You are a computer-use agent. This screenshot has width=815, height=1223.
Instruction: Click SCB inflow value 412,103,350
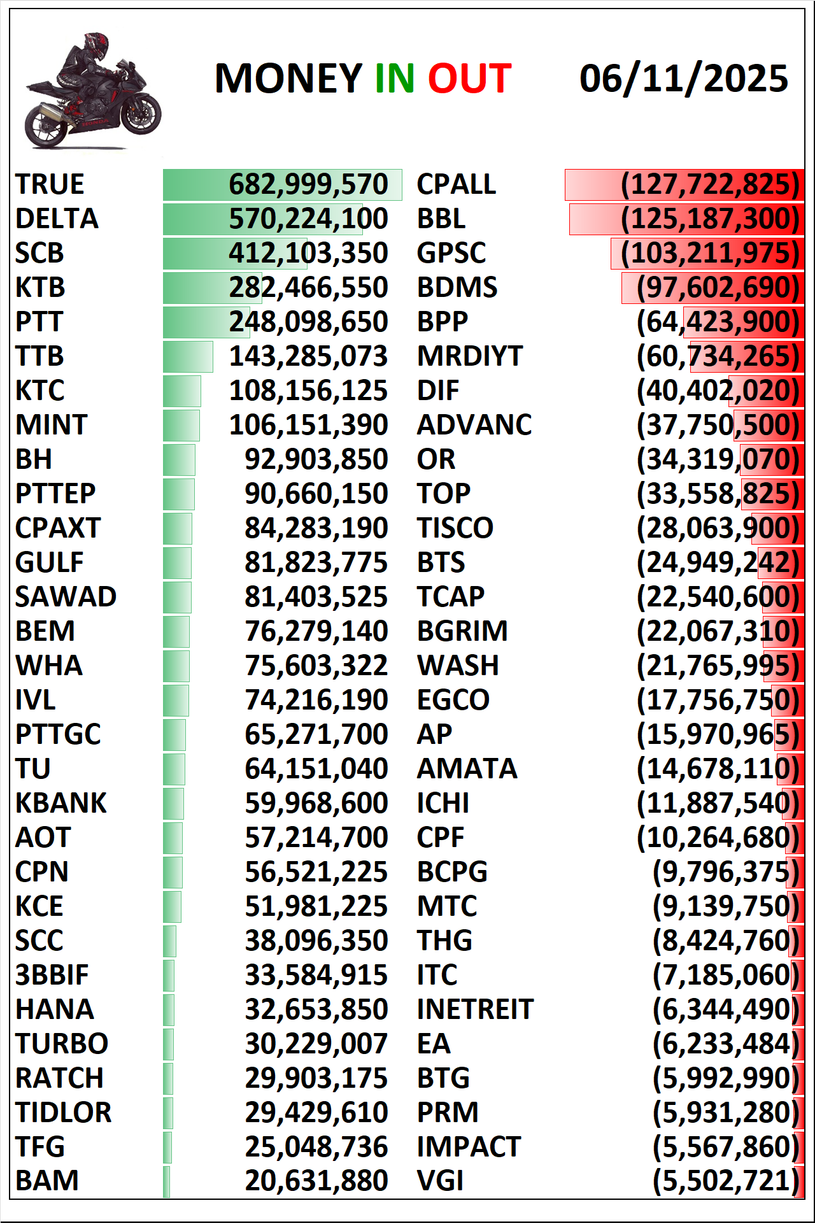308,254
